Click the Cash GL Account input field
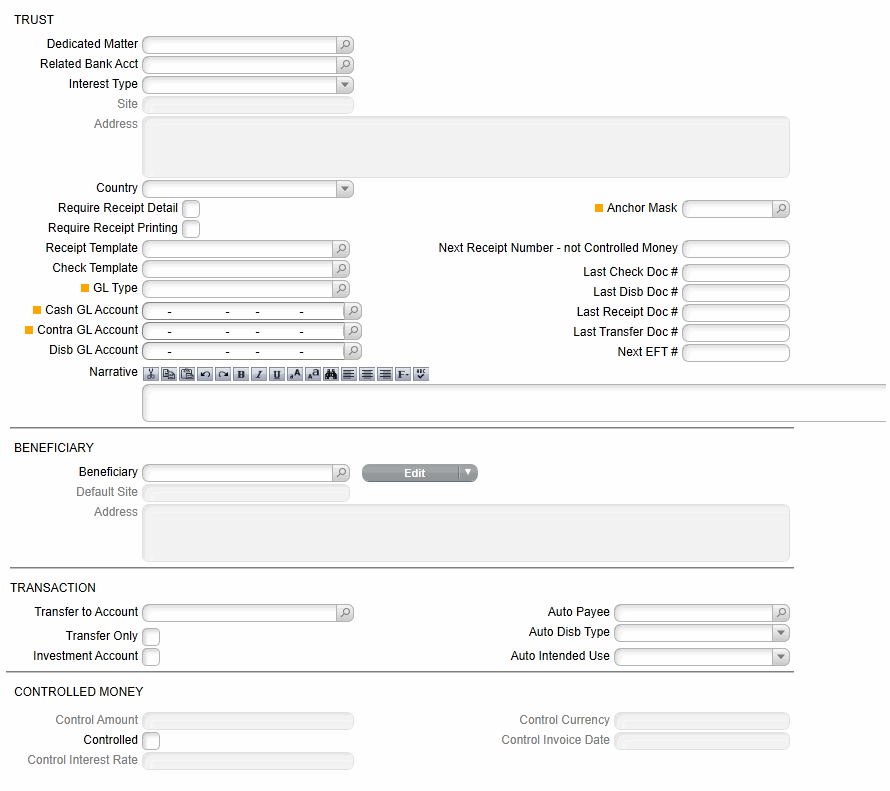The image size is (890, 791). pyautogui.click(x=244, y=310)
